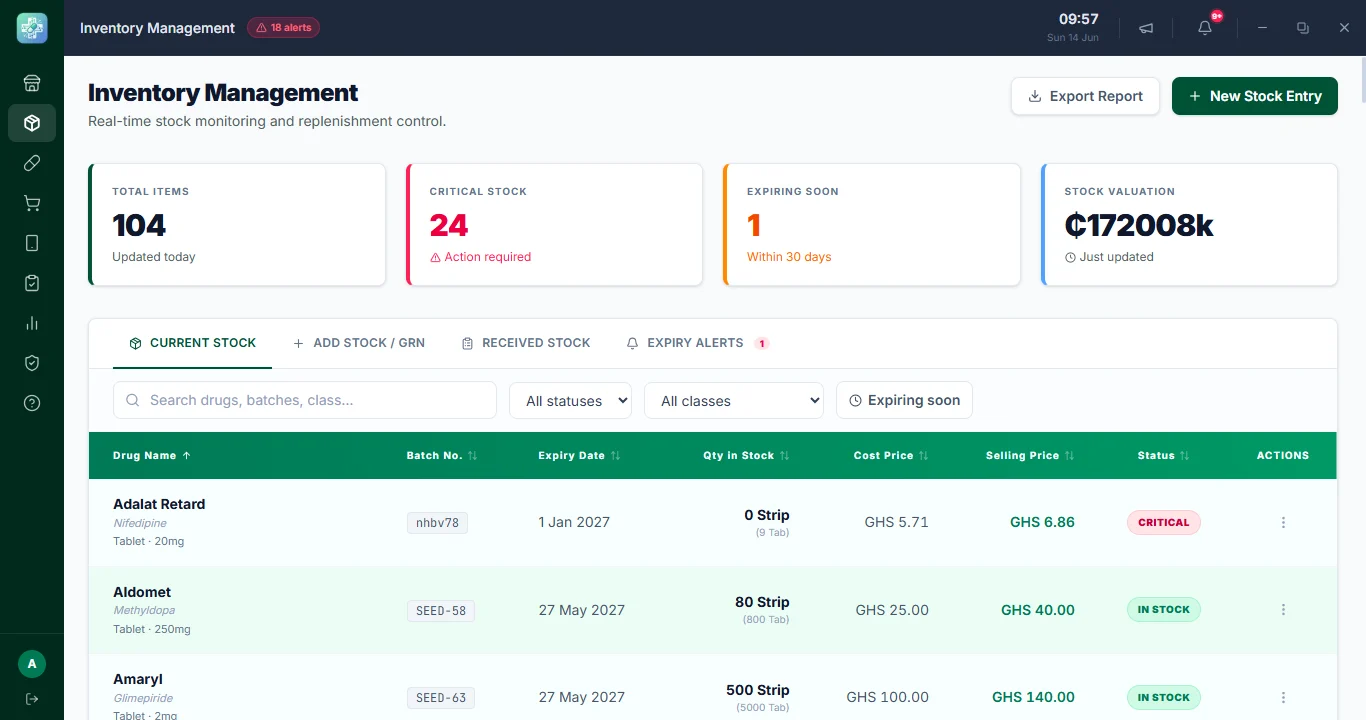Viewport: 1366px width, 720px height.
Task: Switch to the Add Stock / GRN tab
Action: coord(358,343)
